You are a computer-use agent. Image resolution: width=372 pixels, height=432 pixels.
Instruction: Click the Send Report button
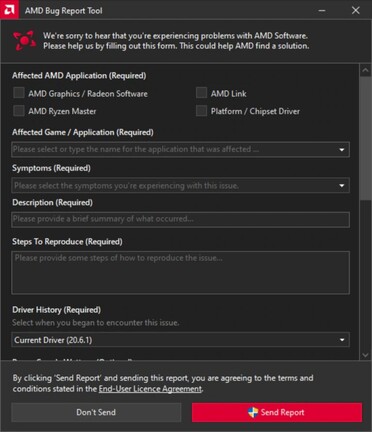point(277,412)
